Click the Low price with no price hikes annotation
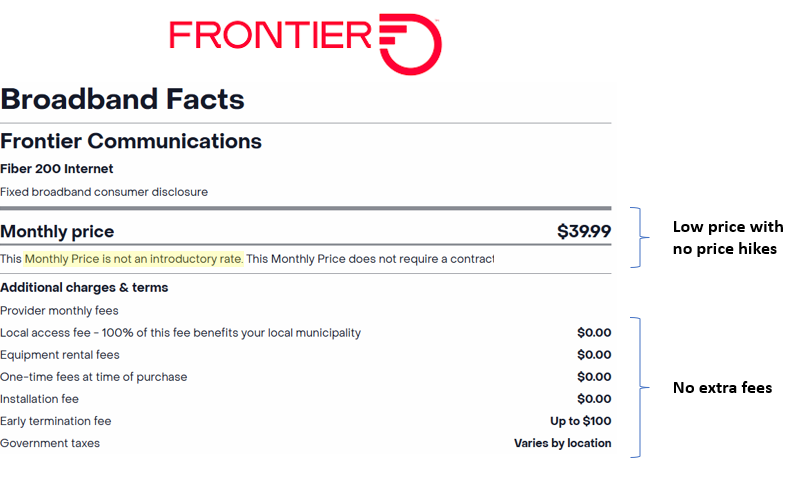786x485 pixels. tap(728, 237)
